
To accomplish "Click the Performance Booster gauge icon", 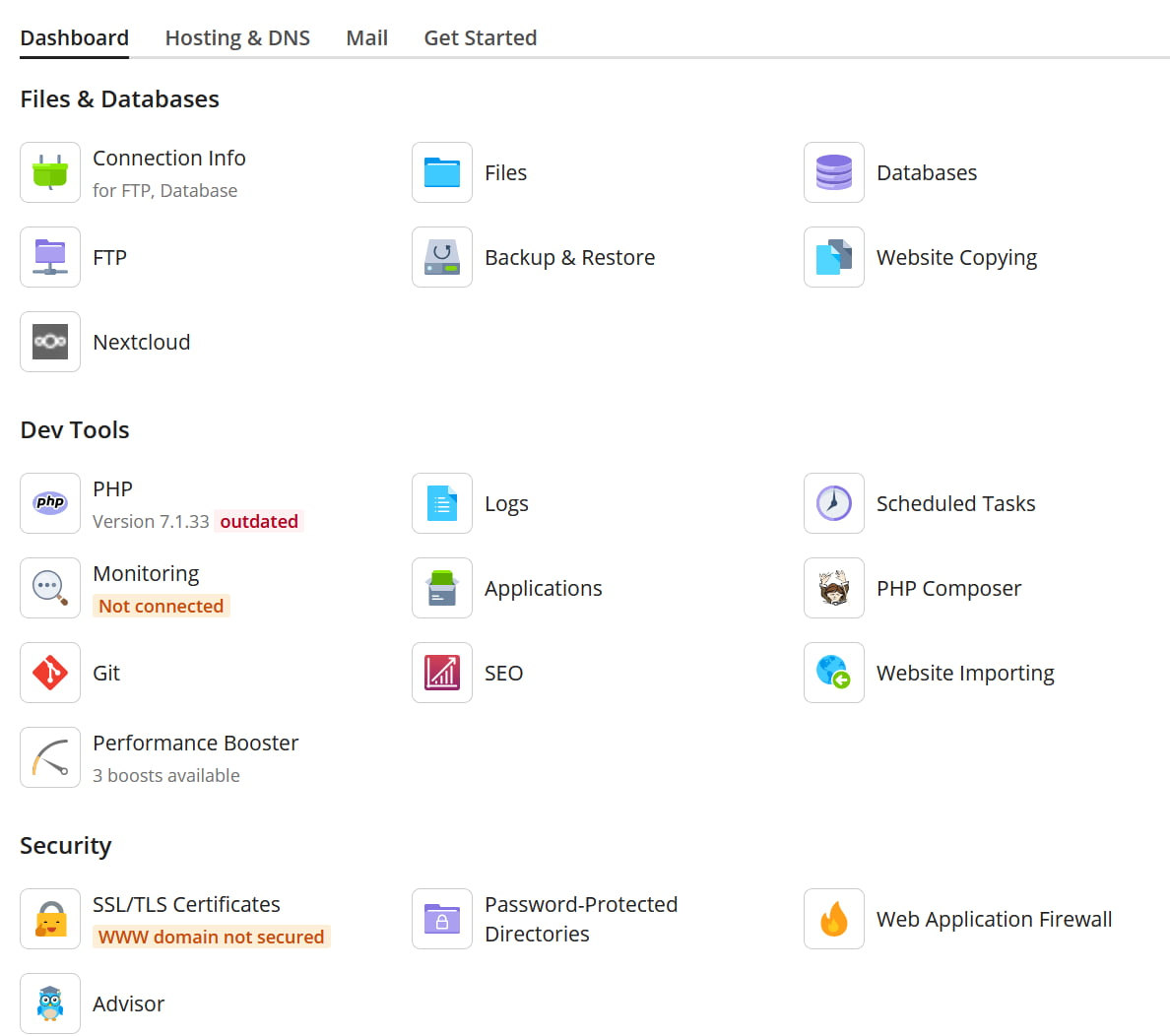I will pos(50,757).
